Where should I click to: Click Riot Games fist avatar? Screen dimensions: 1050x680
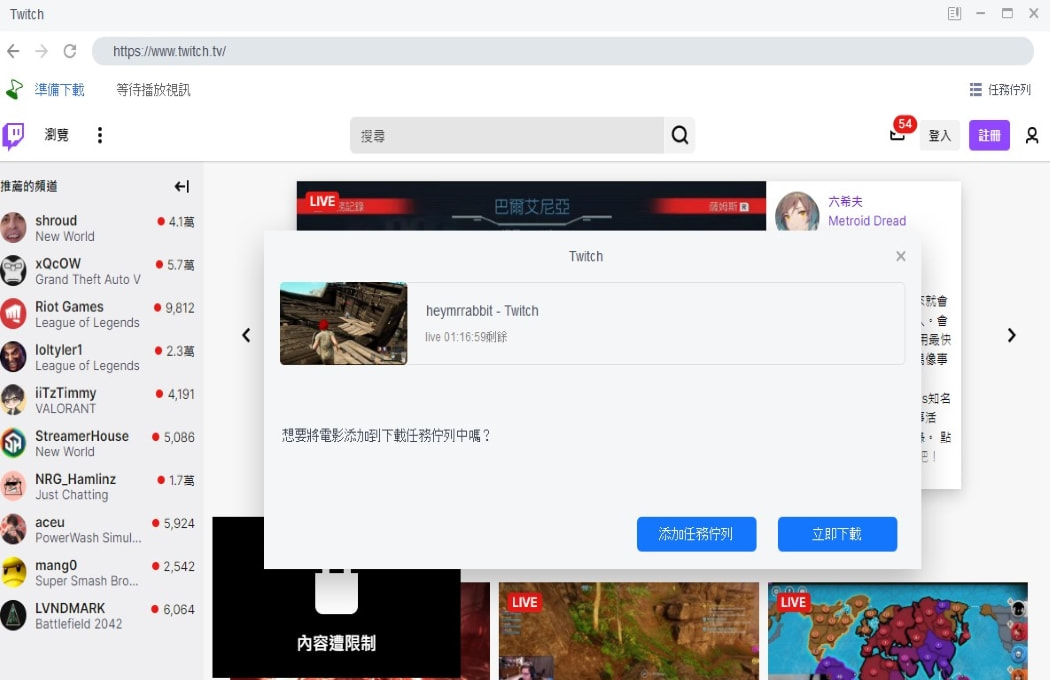point(13,314)
